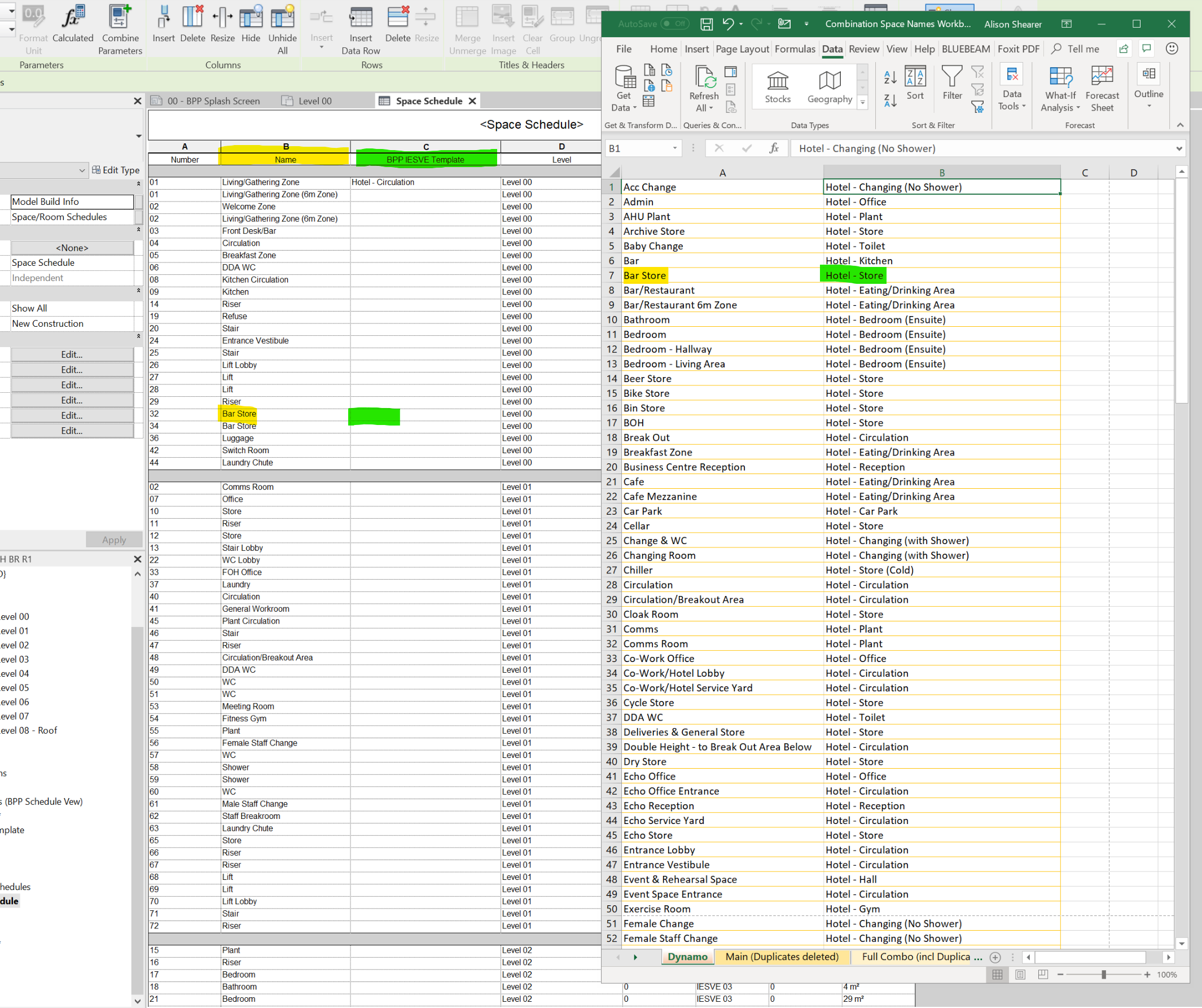This screenshot has height=1008, width=1202.
Task: Click the Save icon in Excel title bar
Action: [x=707, y=24]
